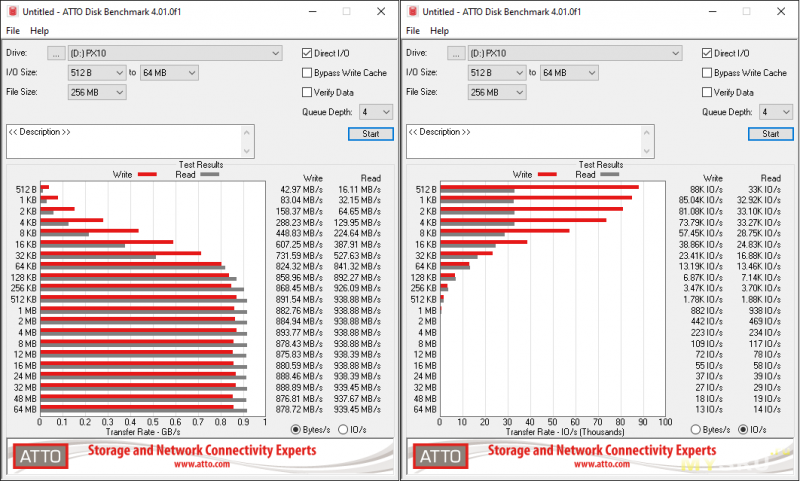The height and width of the screenshot is (481, 800).
Task: Expand the Drive dropdown in left window
Action: [x=274, y=53]
